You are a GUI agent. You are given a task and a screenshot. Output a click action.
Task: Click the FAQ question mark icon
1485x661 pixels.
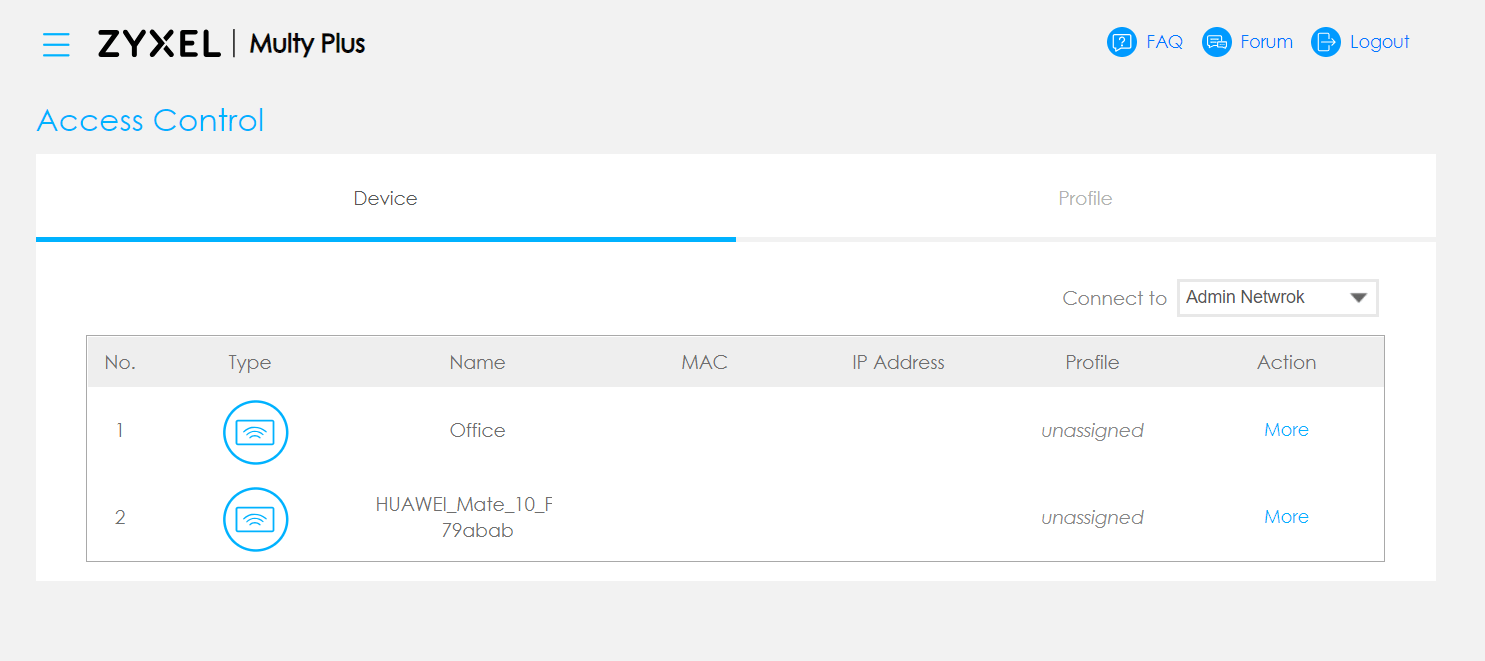coord(1122,42)
